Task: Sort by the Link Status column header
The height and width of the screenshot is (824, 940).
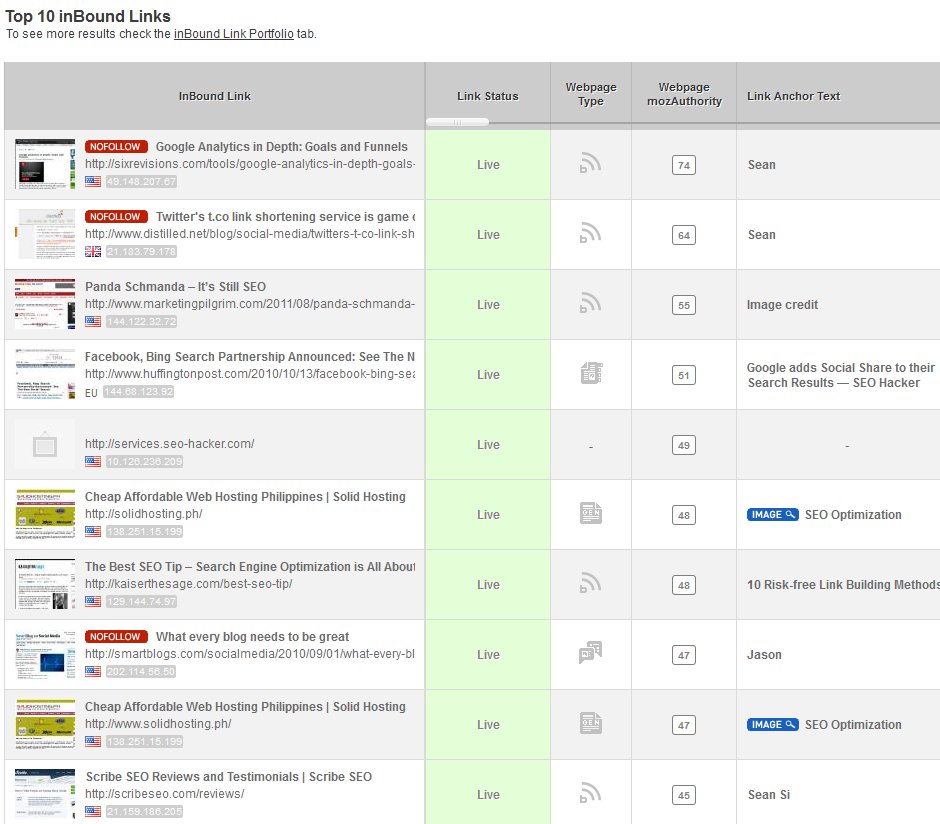Action: pyautogui.click(x=488, y=96)
